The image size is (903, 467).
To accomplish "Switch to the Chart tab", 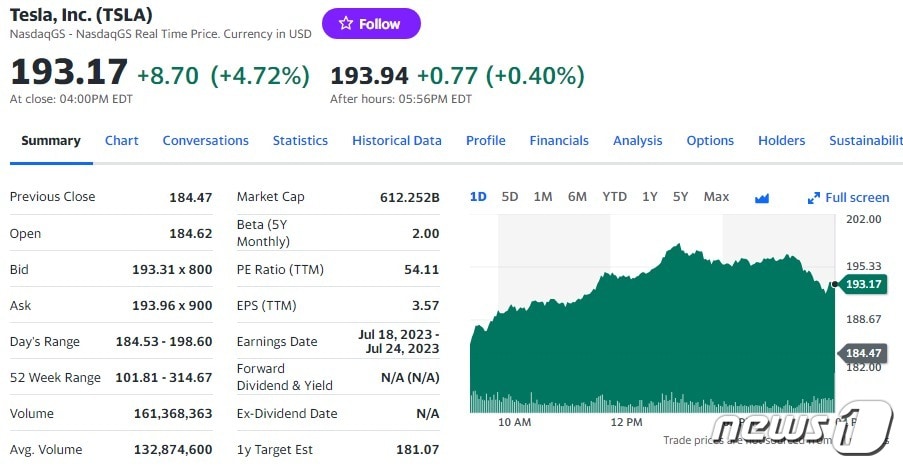I will click(122, 141).
